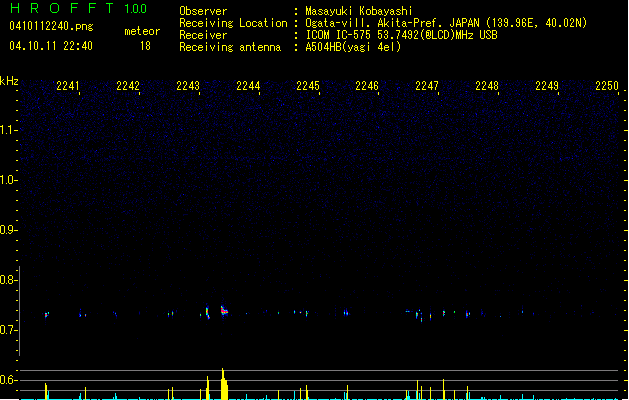
Task: Click the 2241 time axis marker
Action: point(68,85)
